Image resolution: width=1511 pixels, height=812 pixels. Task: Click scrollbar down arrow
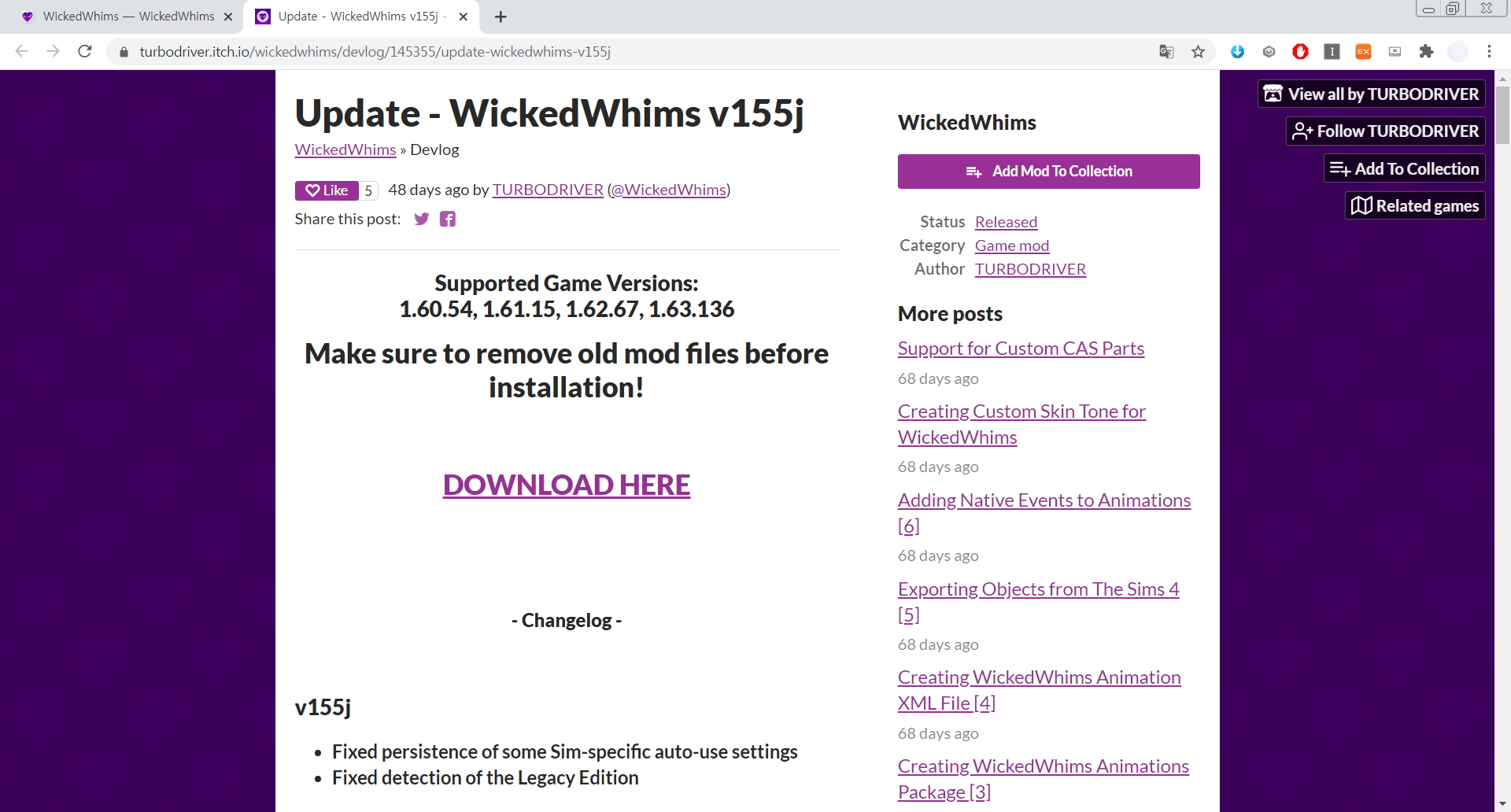[1503, 804]
